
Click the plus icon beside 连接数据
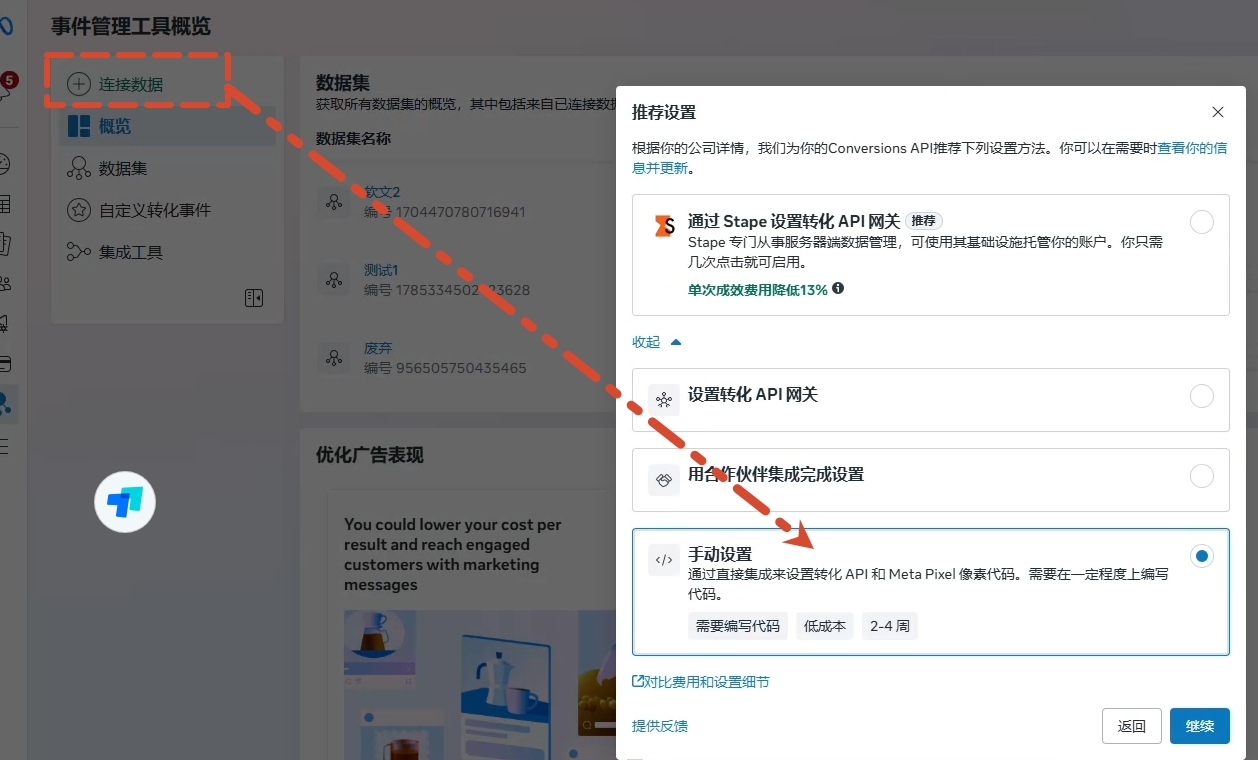coord(78,85)
